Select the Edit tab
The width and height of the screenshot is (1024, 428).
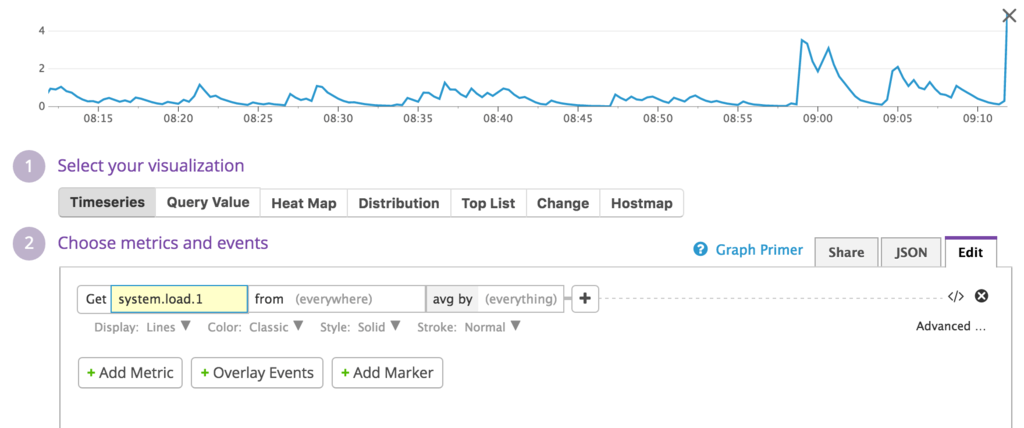[970, 253]
